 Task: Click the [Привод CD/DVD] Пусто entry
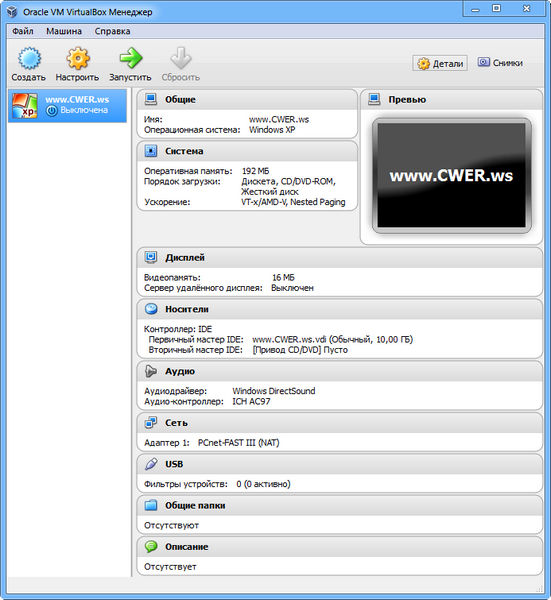coord(300,350)
